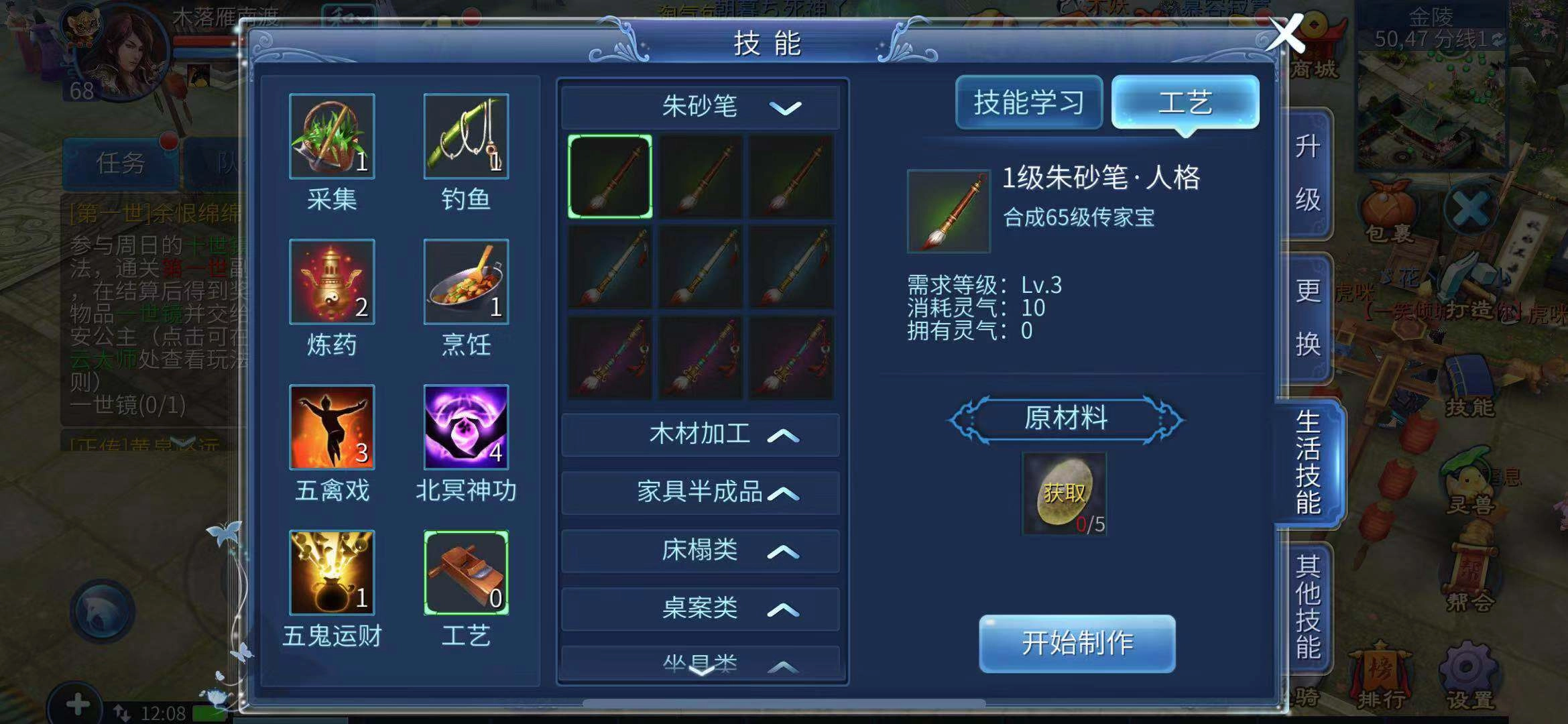Click 获取 on the raw material slot
Screen dimensions: 1568x724
pos(1064,494)
